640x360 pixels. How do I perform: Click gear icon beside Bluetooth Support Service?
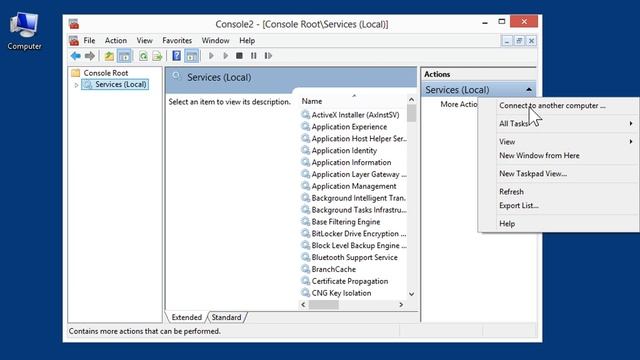[305, 257]
